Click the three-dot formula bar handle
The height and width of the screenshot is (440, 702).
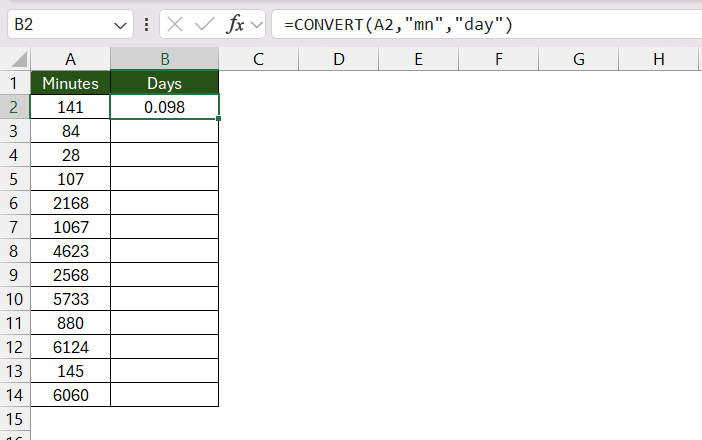pos(146,25)
